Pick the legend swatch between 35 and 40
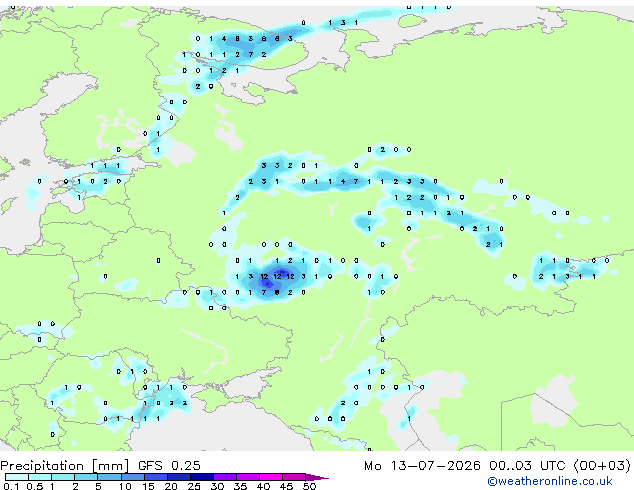The image size is (634, 490). click(x=248, y=477)
